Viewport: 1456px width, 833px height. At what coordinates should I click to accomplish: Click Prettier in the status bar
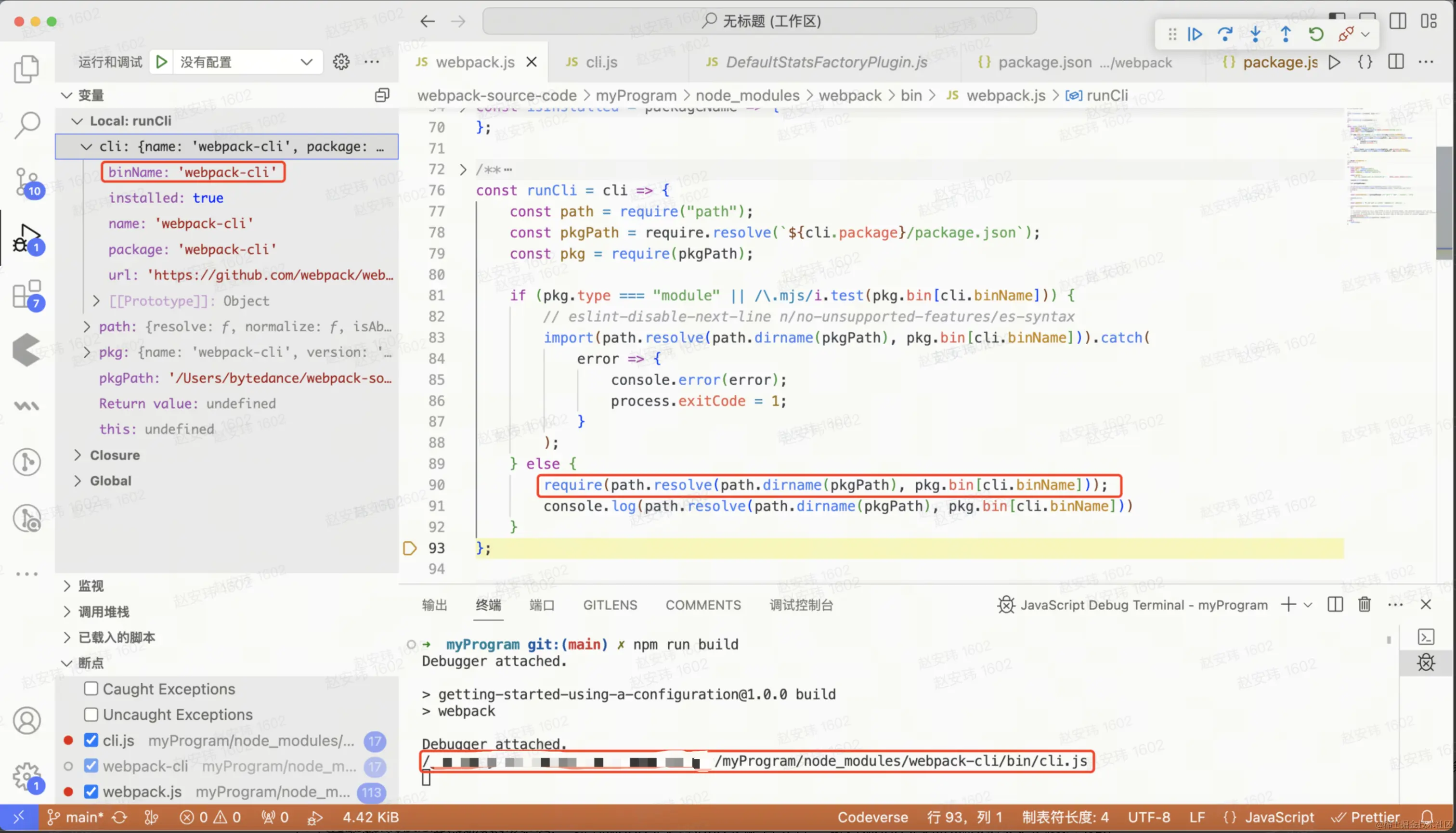(1367, 817)
